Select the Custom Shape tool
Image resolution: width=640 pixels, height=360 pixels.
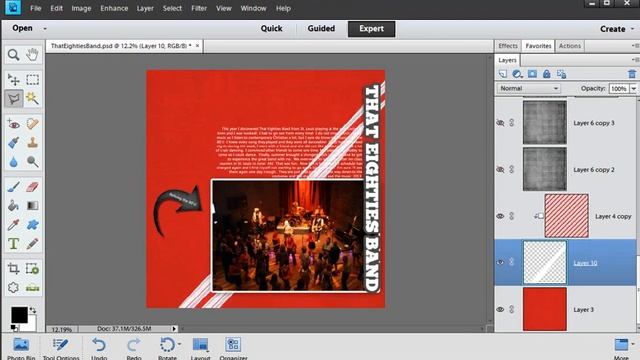click(32, 224)
